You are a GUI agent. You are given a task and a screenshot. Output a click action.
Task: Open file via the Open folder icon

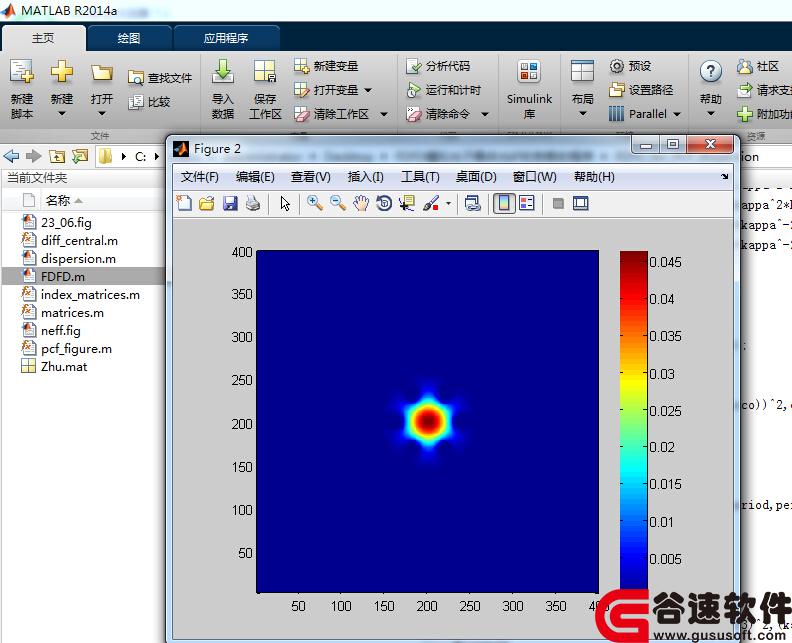[x=102, y=73]
